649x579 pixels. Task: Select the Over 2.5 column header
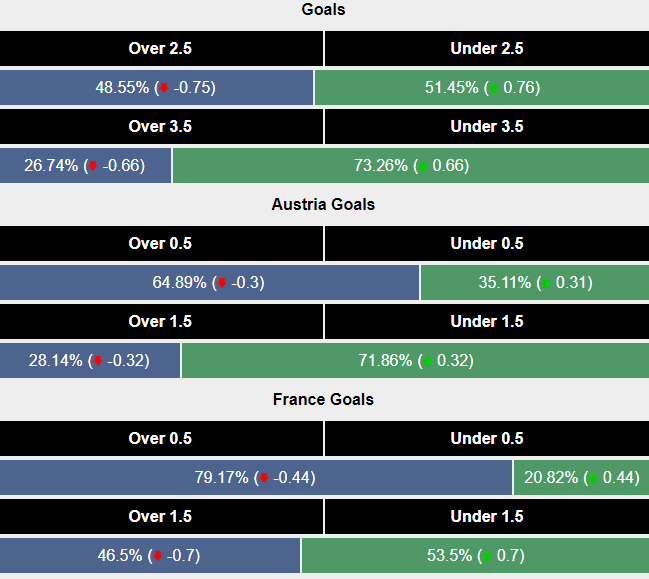pos(160,48)
